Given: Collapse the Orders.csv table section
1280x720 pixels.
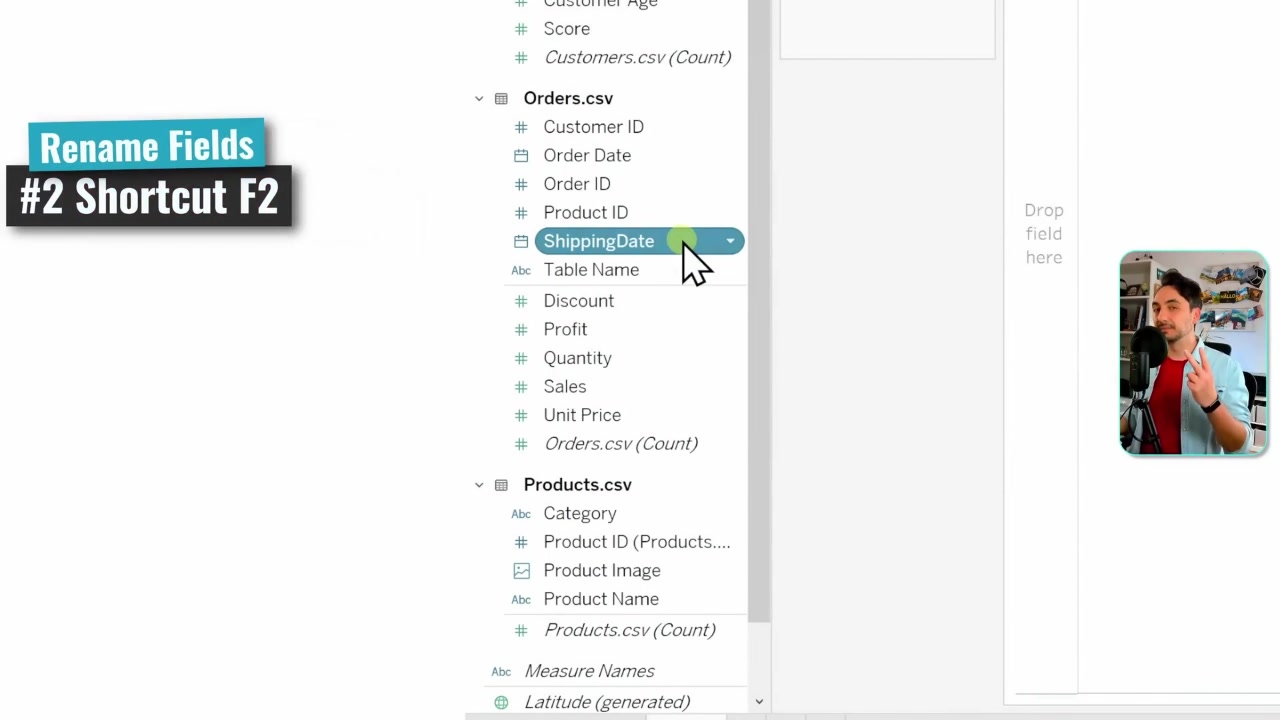Looking at the screenshot, I should 479,98.
